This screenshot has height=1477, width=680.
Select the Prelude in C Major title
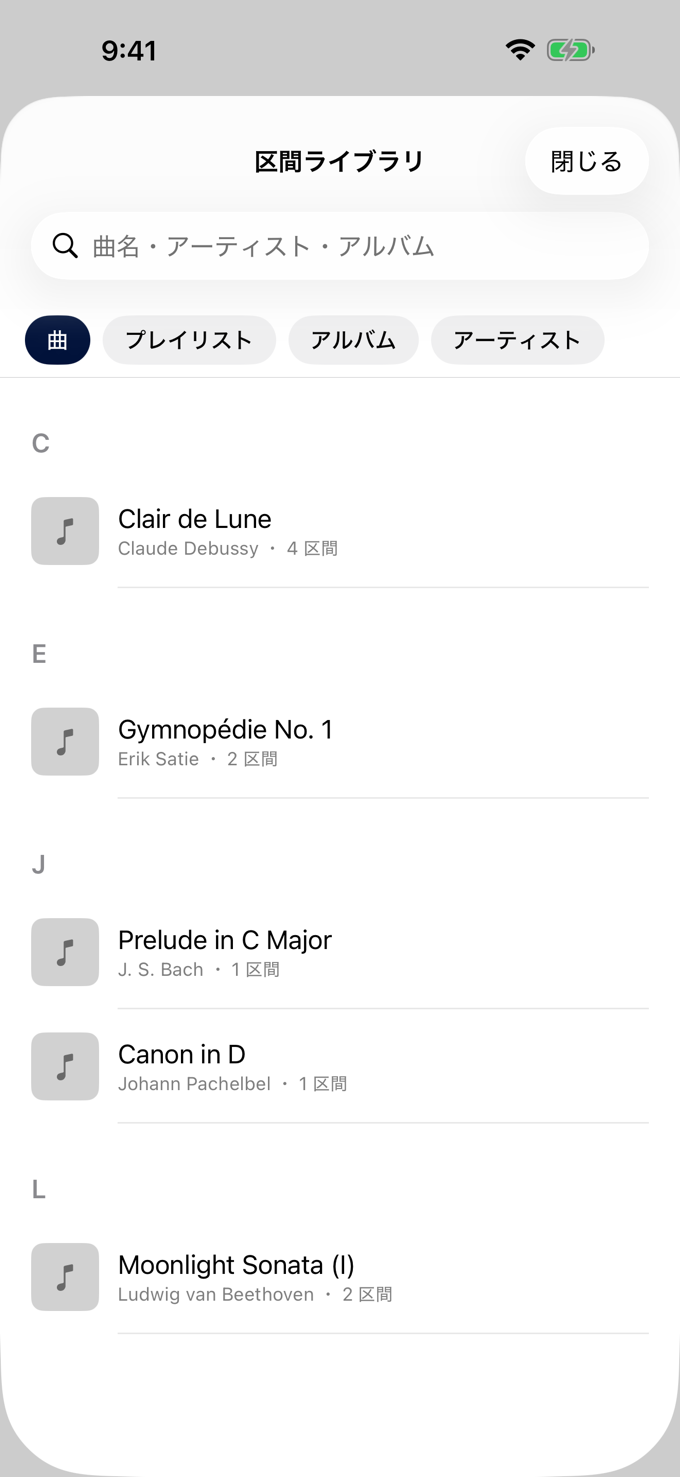click(x=225, y=940)
